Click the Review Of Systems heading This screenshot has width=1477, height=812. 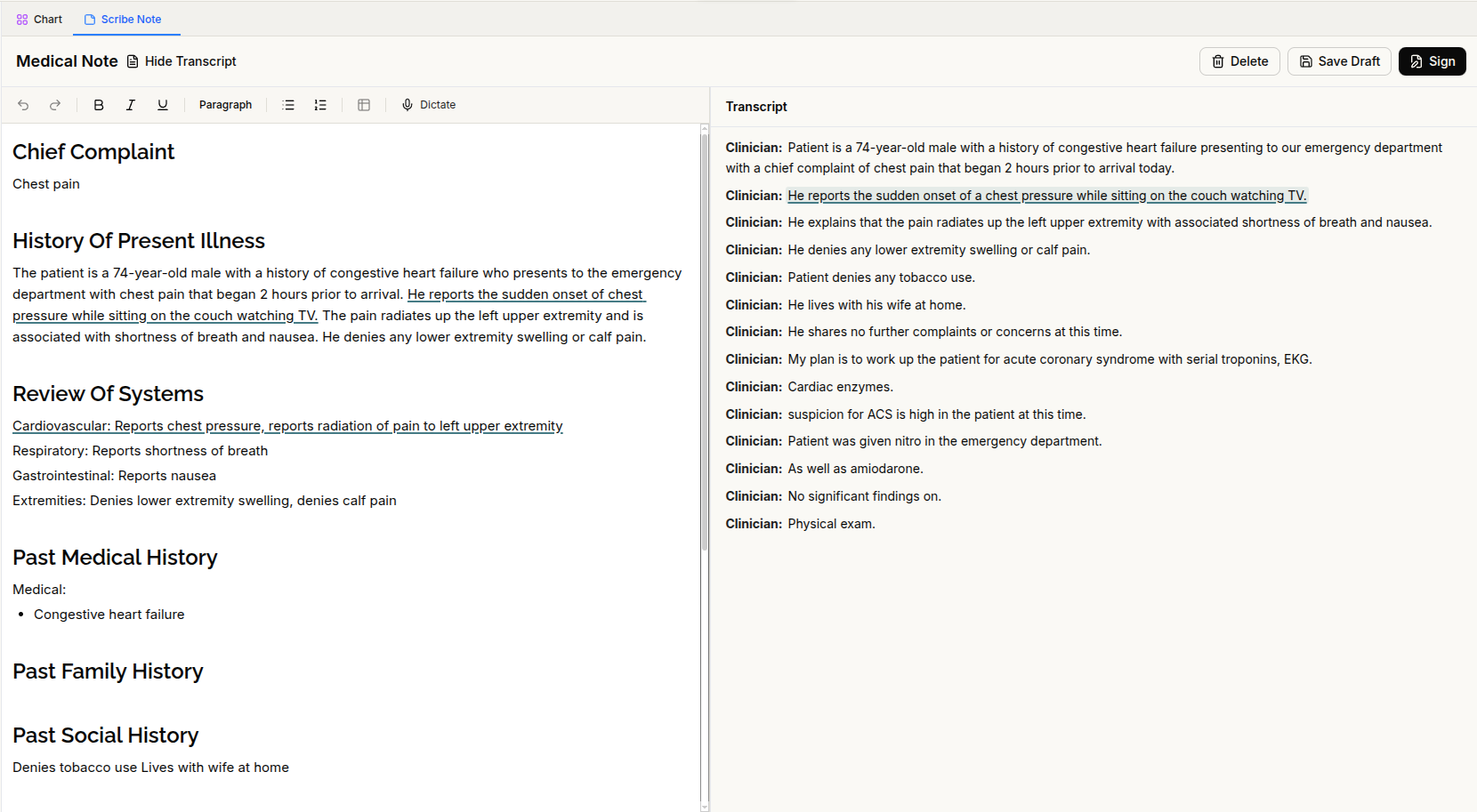[x=108, y=394]
